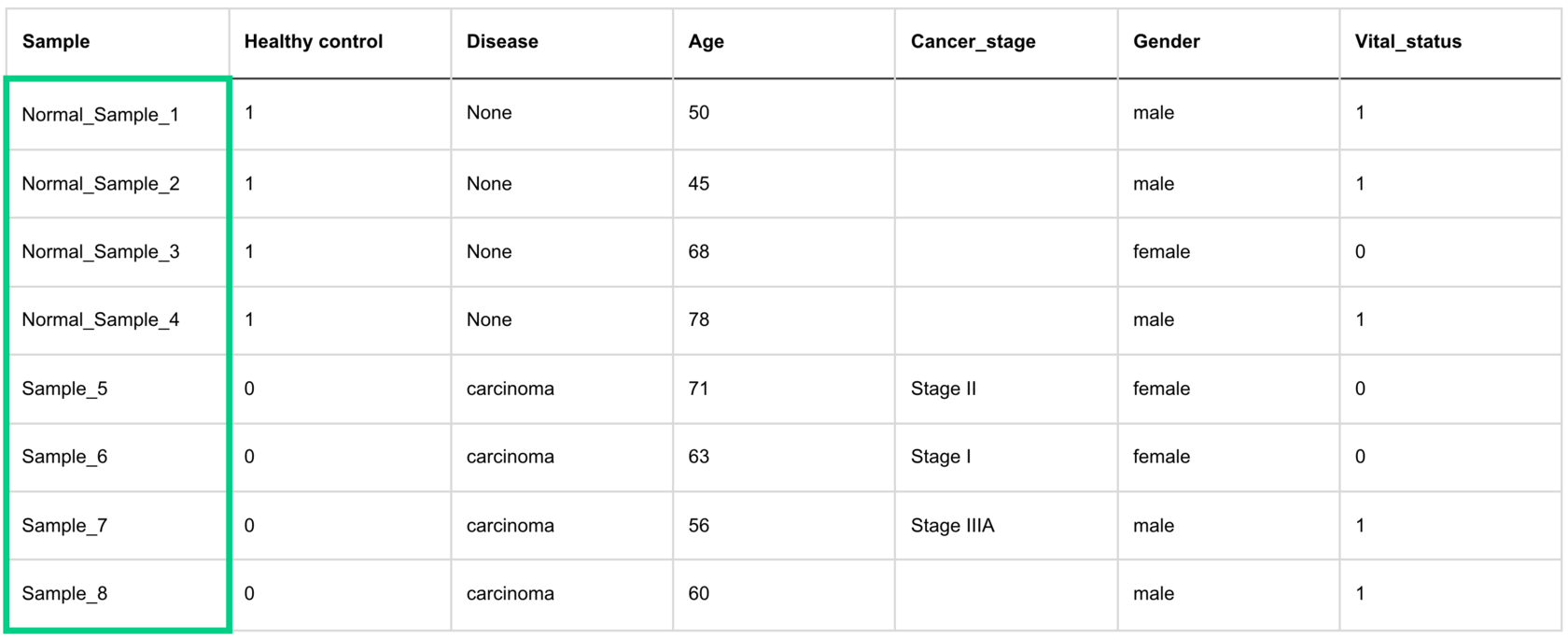Select the Stage II cancer stage cell
The width and height of the screenshot is (1568, 637).
(x=943, y=389)
